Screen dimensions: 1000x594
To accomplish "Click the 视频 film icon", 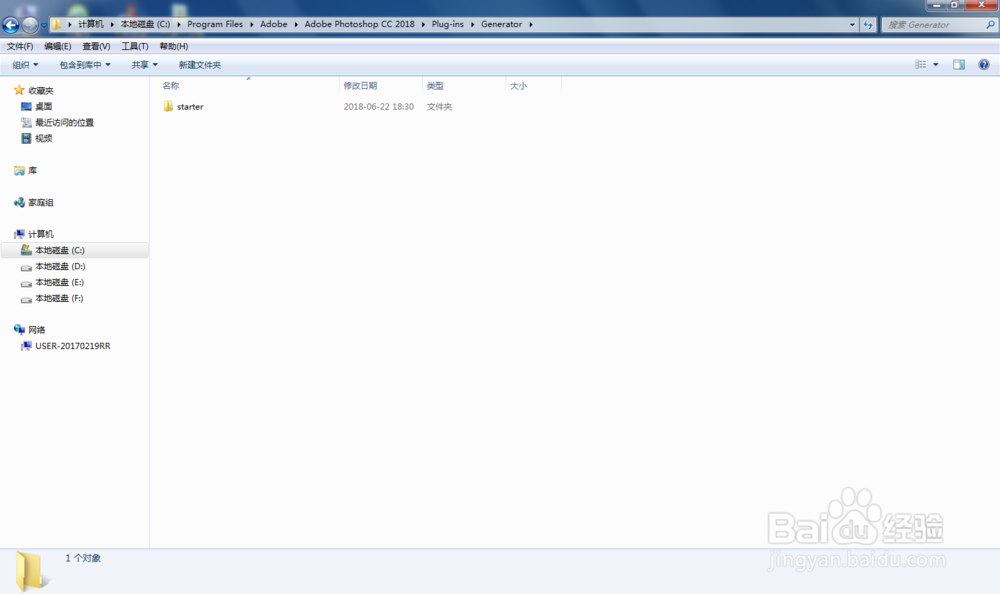I will point(26,138).
